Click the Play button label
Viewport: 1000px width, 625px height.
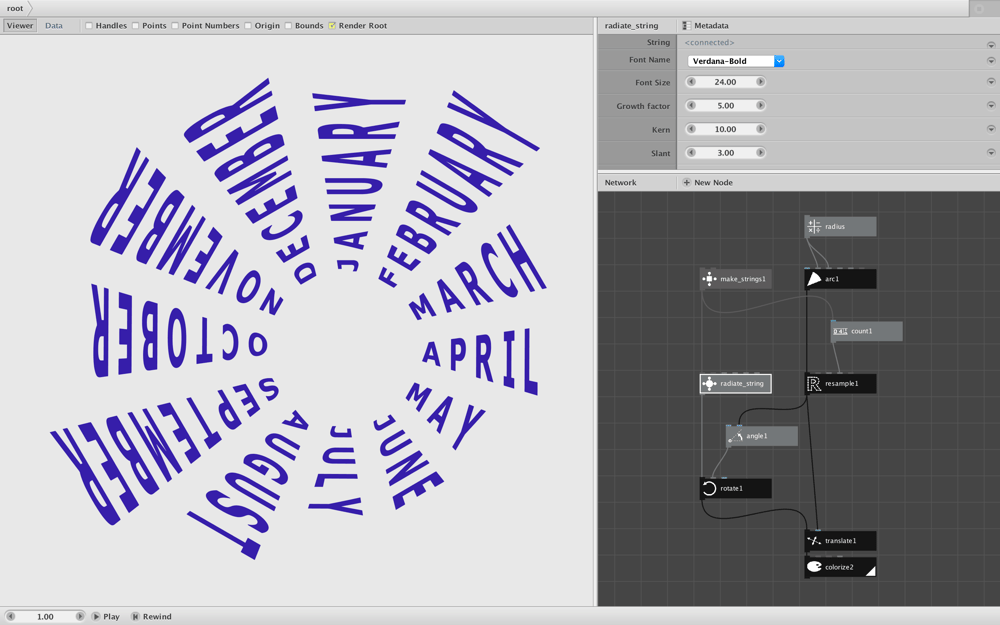click(x=111, y=616)
